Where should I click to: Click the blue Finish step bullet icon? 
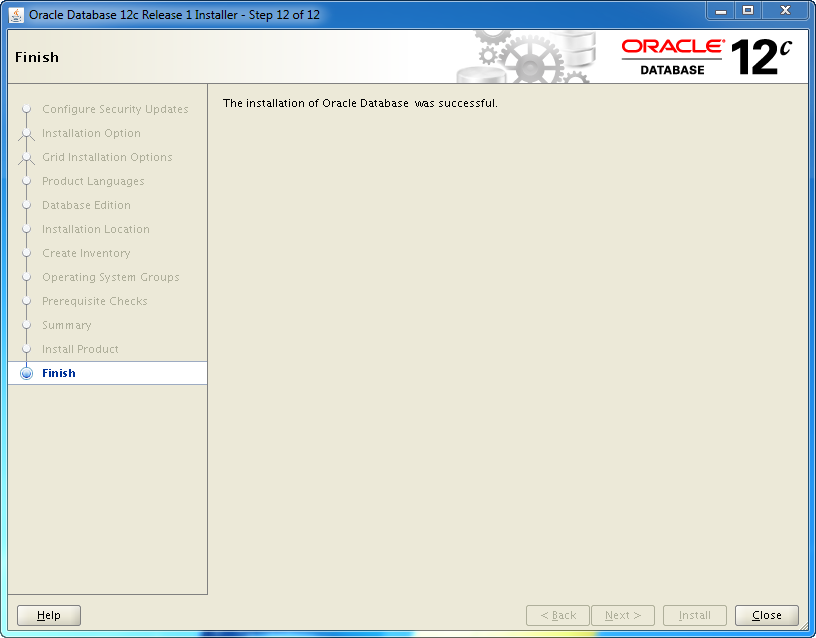point(26,374)
